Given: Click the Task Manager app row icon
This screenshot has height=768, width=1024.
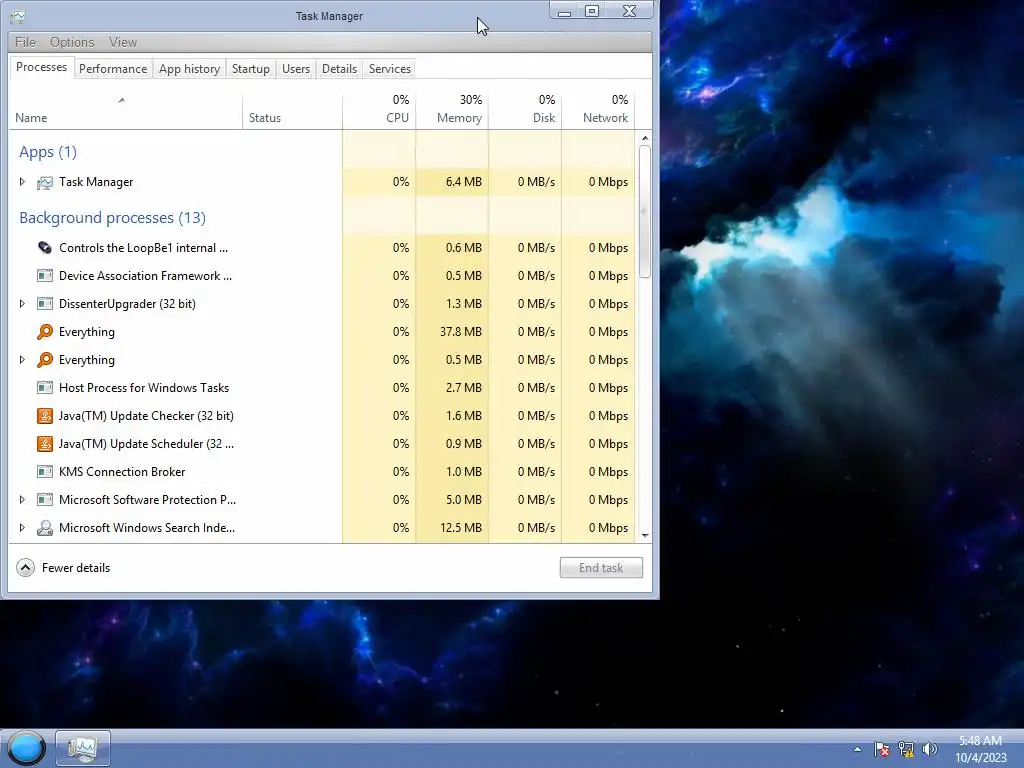Looking at the screenshot, I should 44,182.
